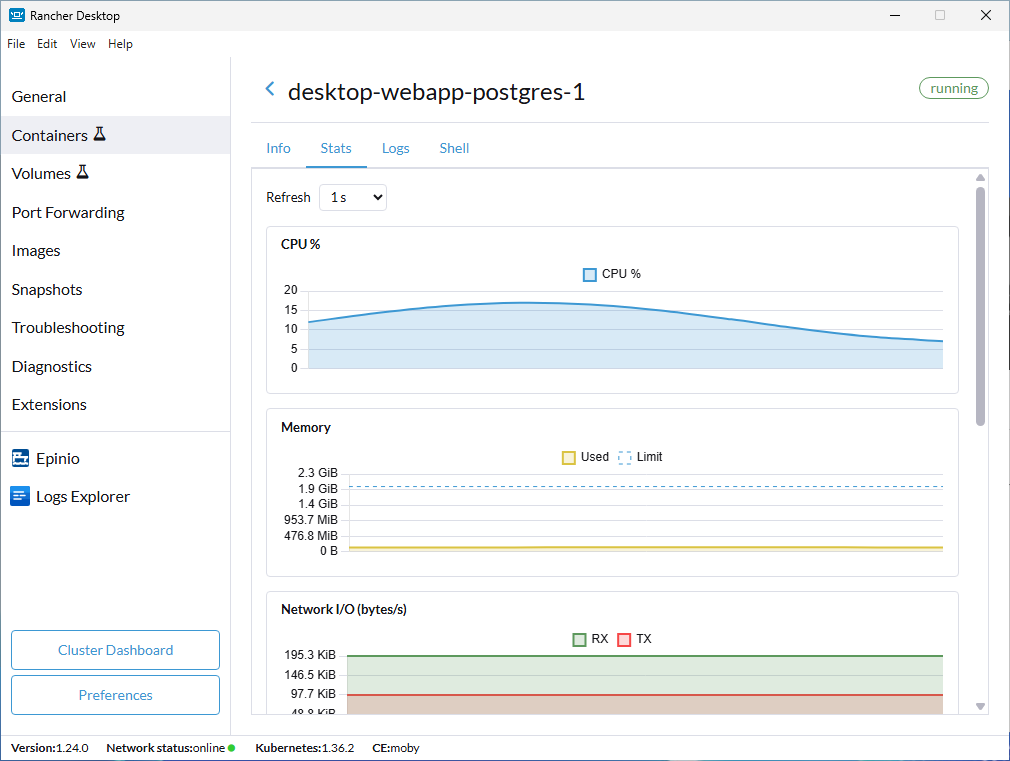This screenshot has width=1010, height=761.
Task: Minimize the Rancher Desktop window
Action: click(895, 15)
